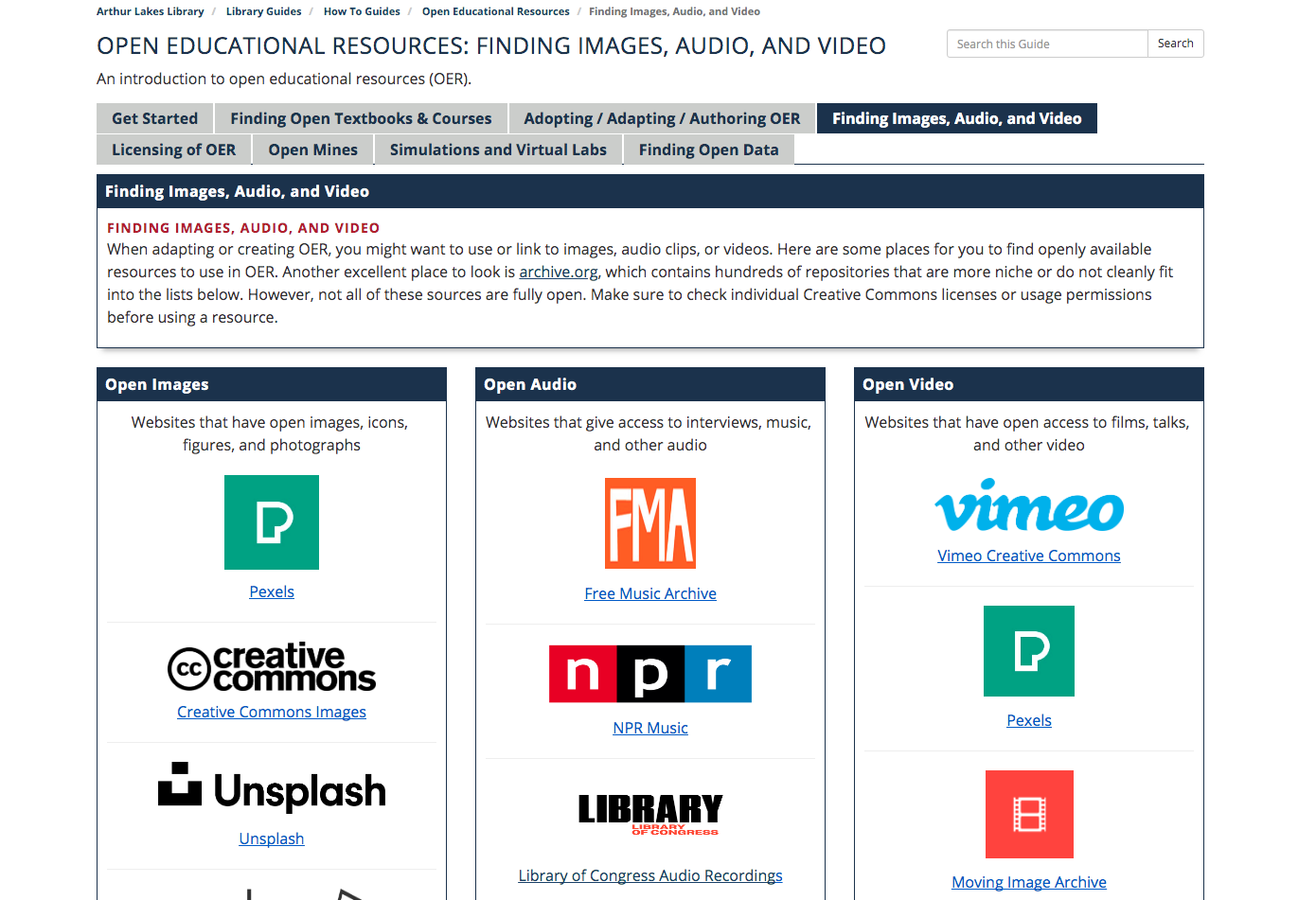Viewport: 1316px width, 900px height.
Task: Click the Unsplash logo image
Action: 272,787
